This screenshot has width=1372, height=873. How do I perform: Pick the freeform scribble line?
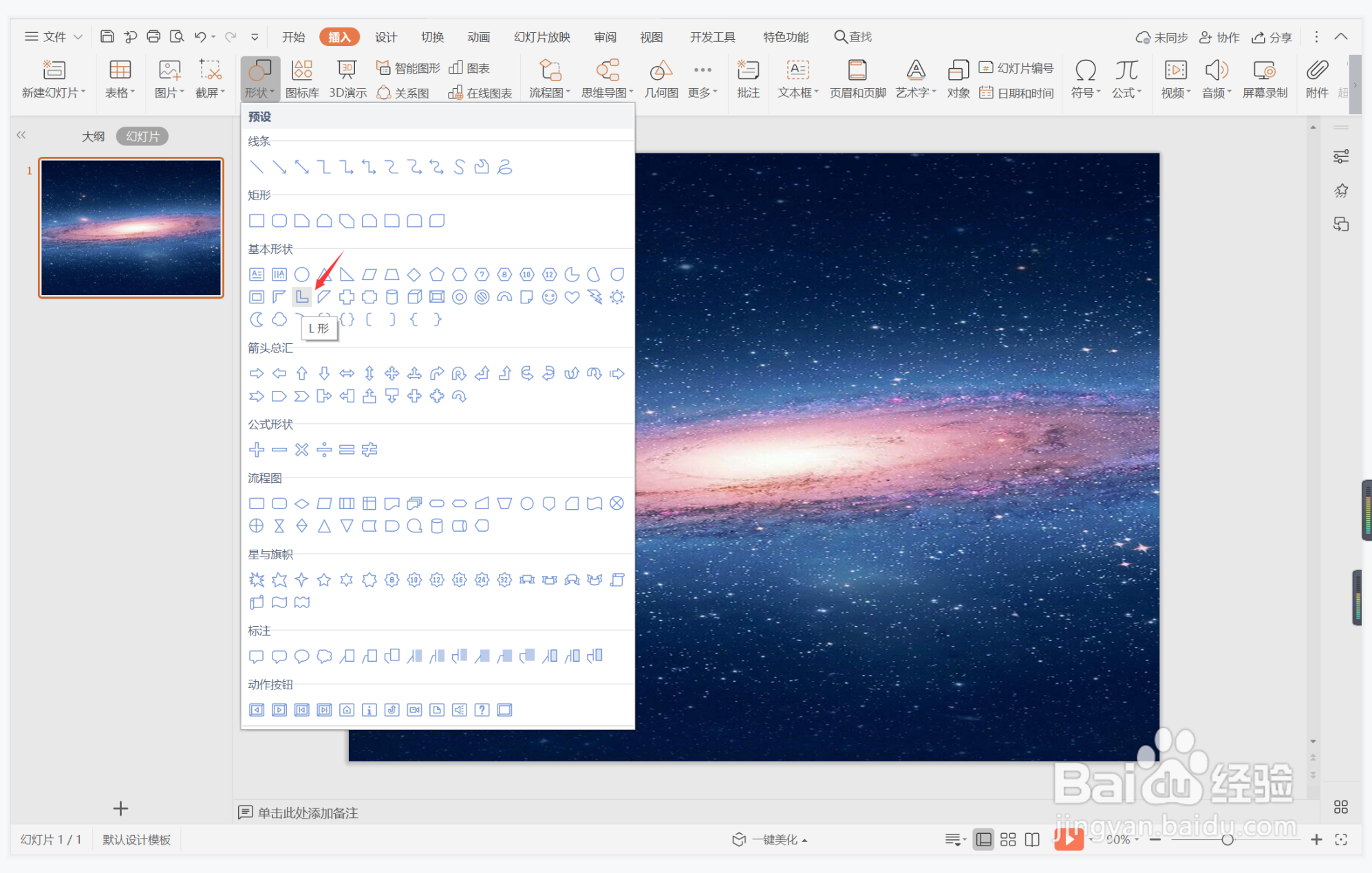(504, 167)
